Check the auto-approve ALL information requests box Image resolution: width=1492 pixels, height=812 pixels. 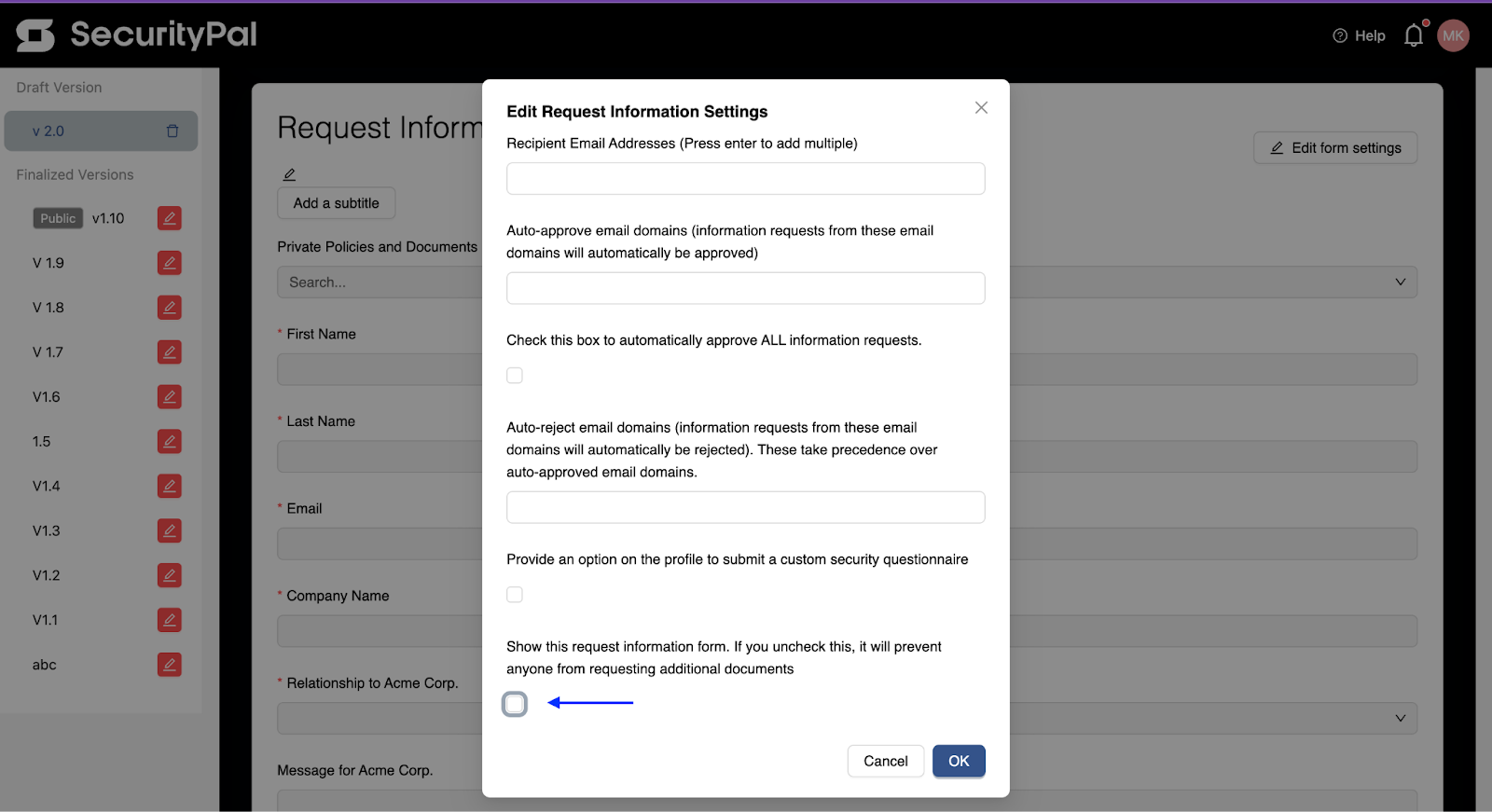(x=515, y=376)
